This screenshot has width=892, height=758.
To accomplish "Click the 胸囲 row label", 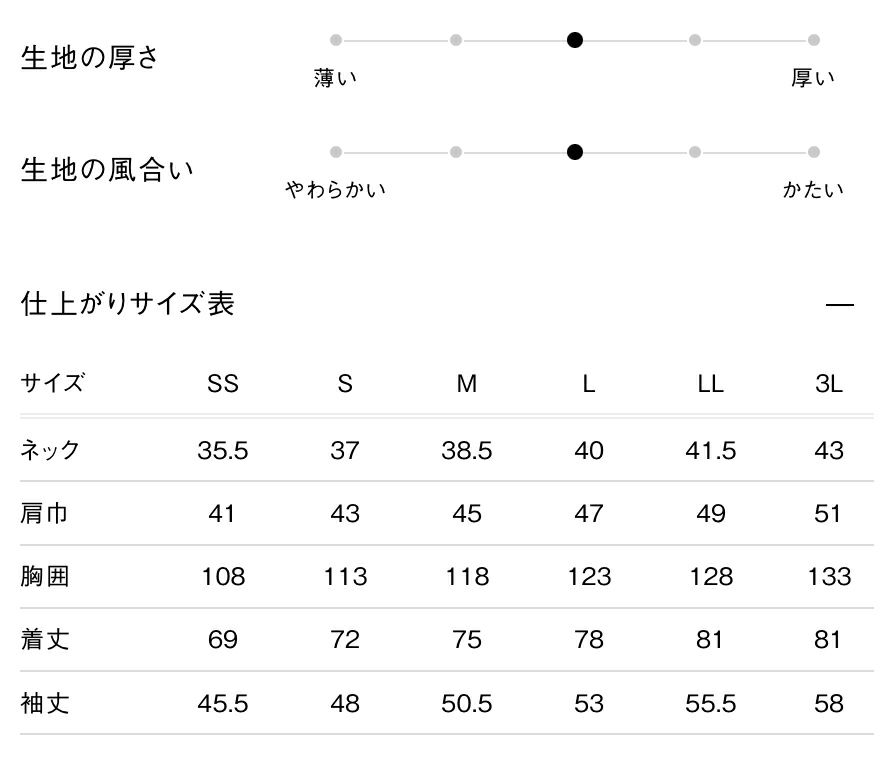I will click(x=44, y=577).
